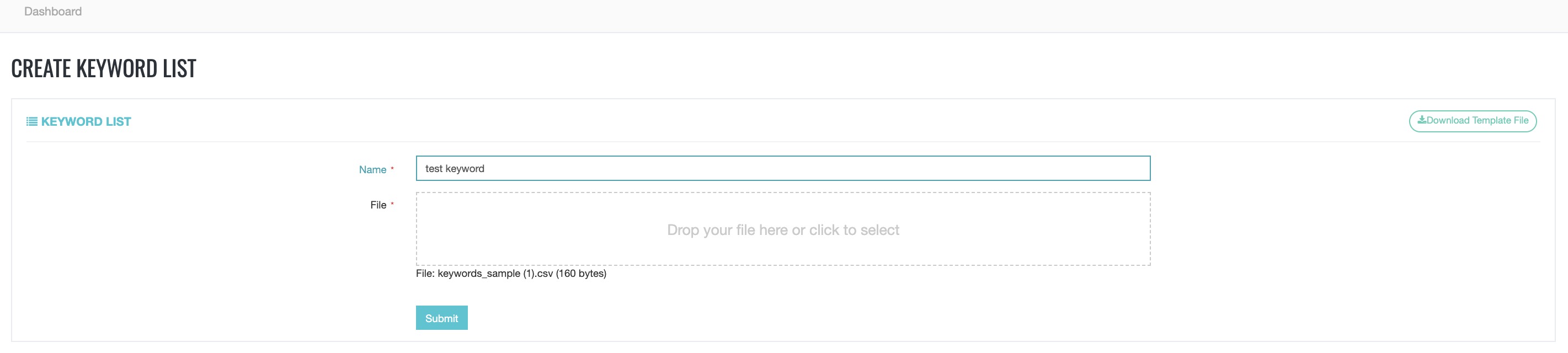Click the word 'File:' before the uploaded file name
This screenshot has width=1568, height=353.
(x=425, y=274)
